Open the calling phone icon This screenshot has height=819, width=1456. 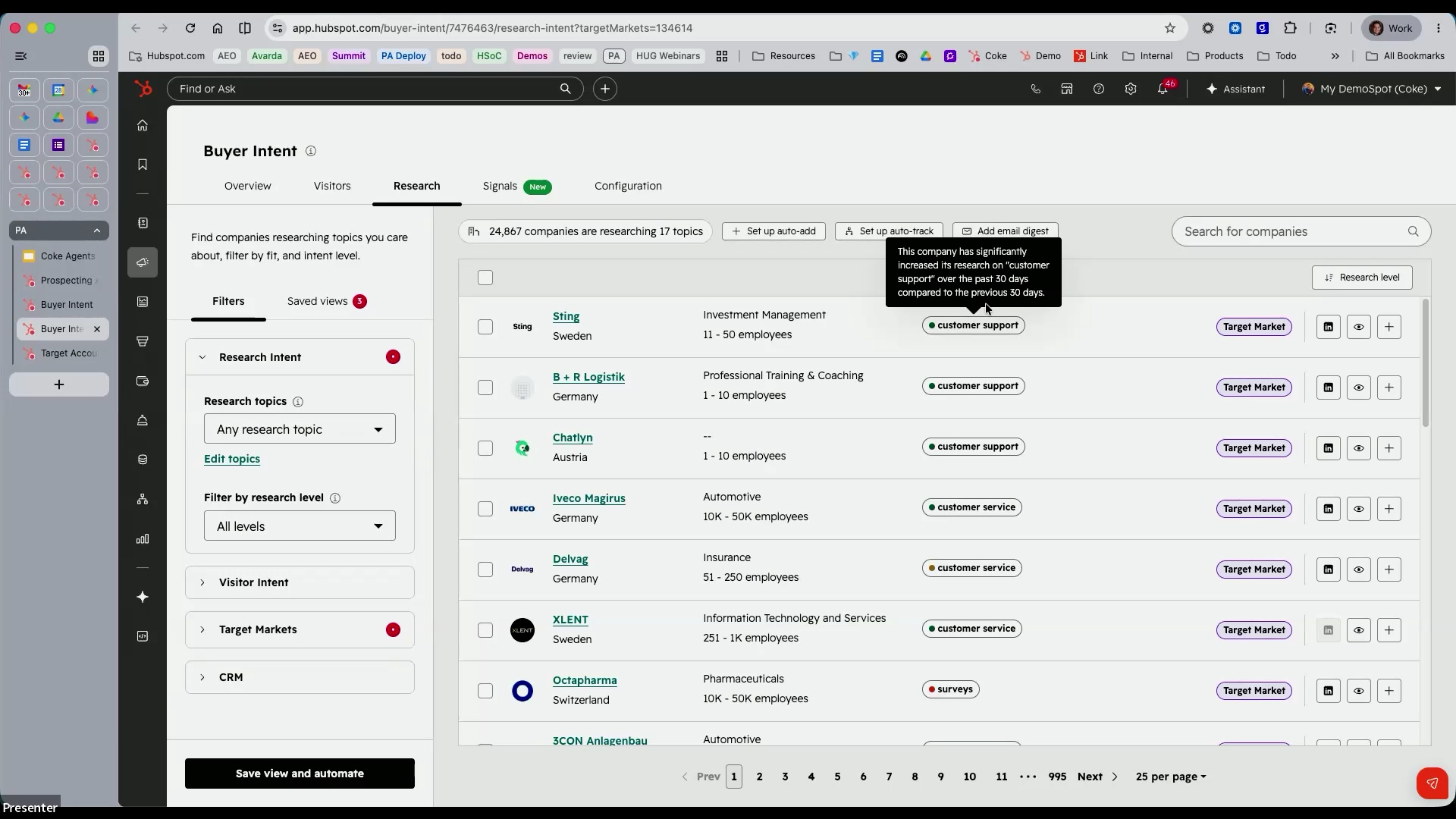1035,89
